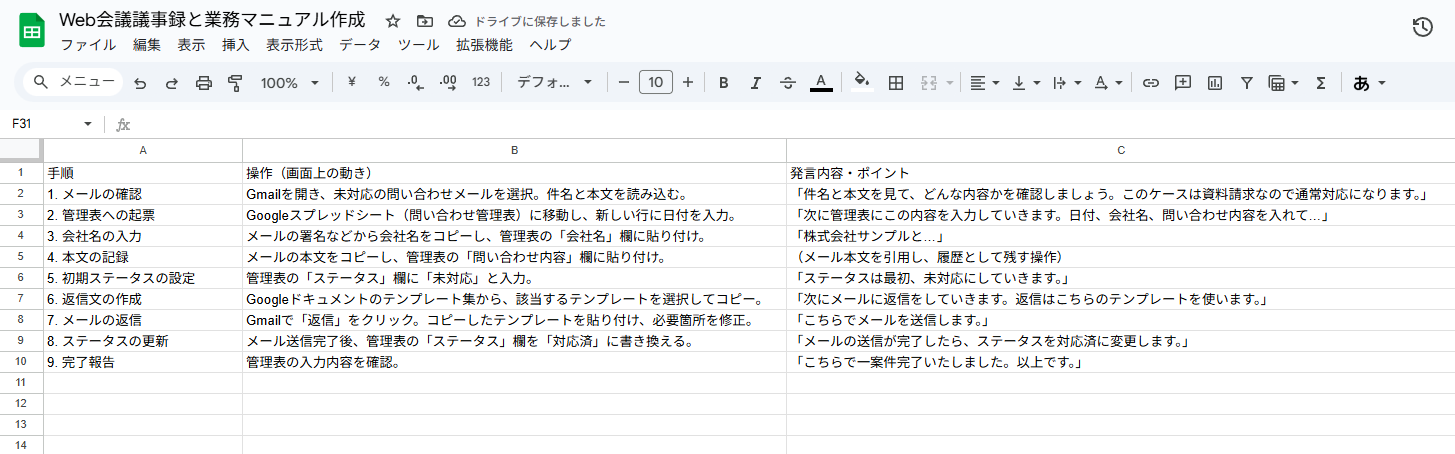Click the merge cells icon

pyautogui.click(x=928, y=82)
